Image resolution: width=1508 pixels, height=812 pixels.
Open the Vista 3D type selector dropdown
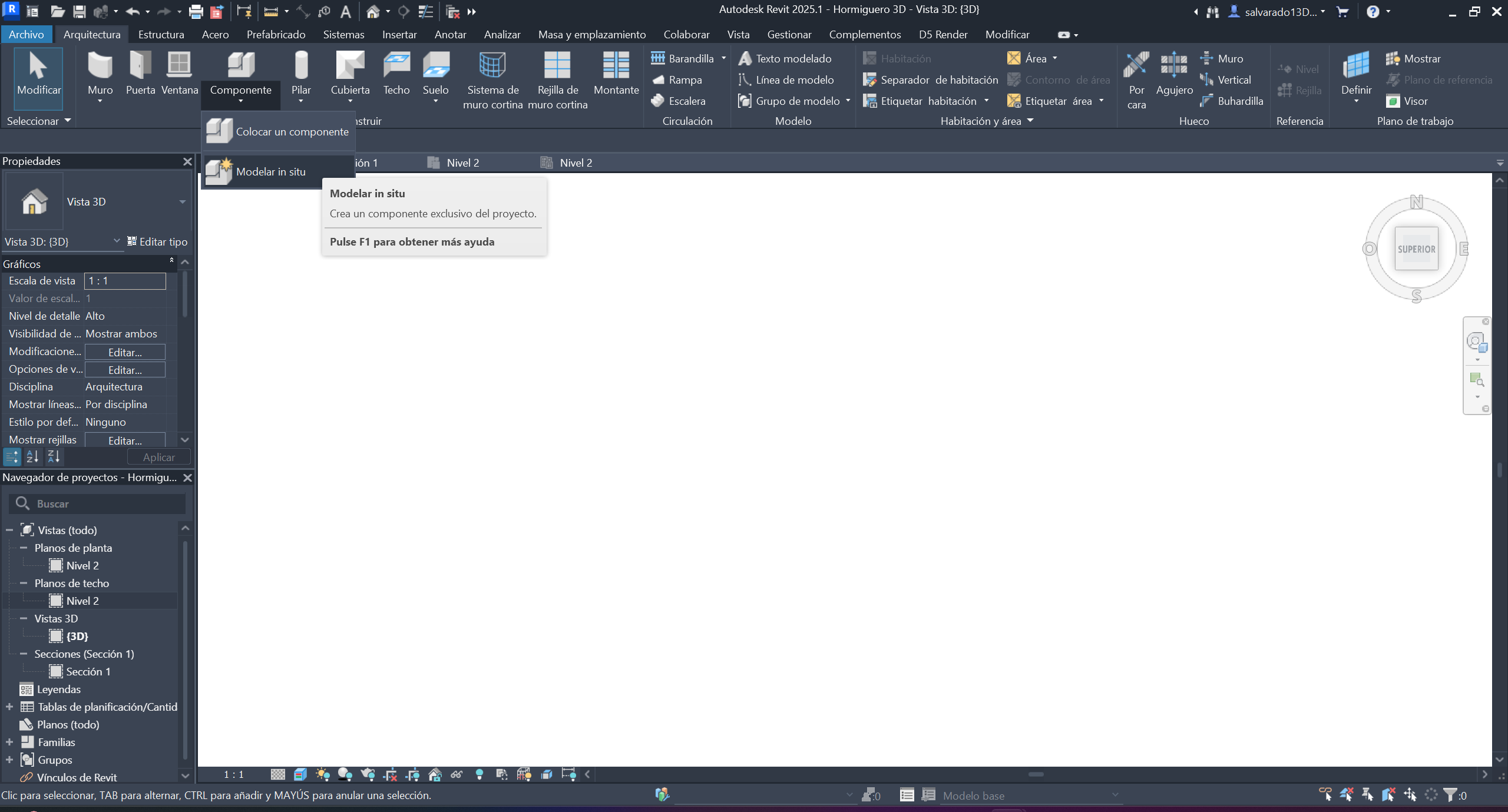tap(182, 201)
